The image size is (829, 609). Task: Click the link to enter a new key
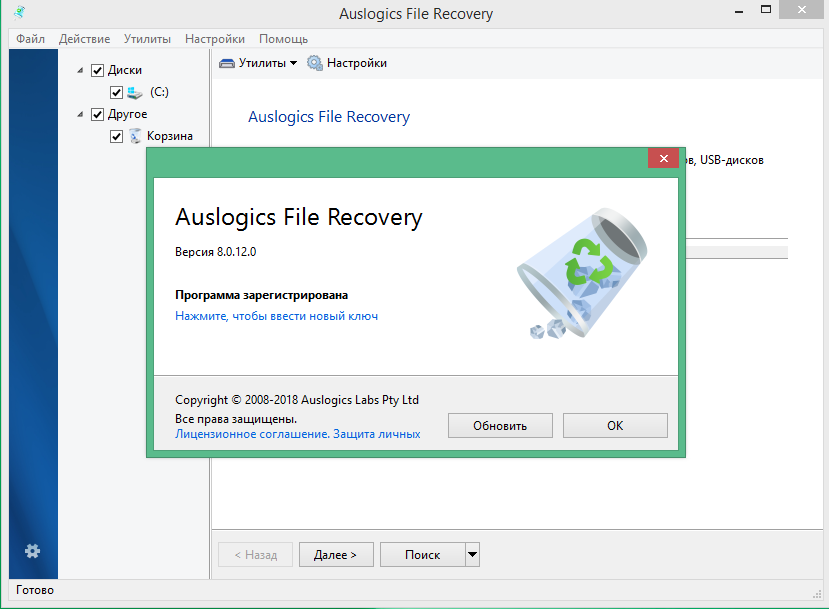(277, 315)
